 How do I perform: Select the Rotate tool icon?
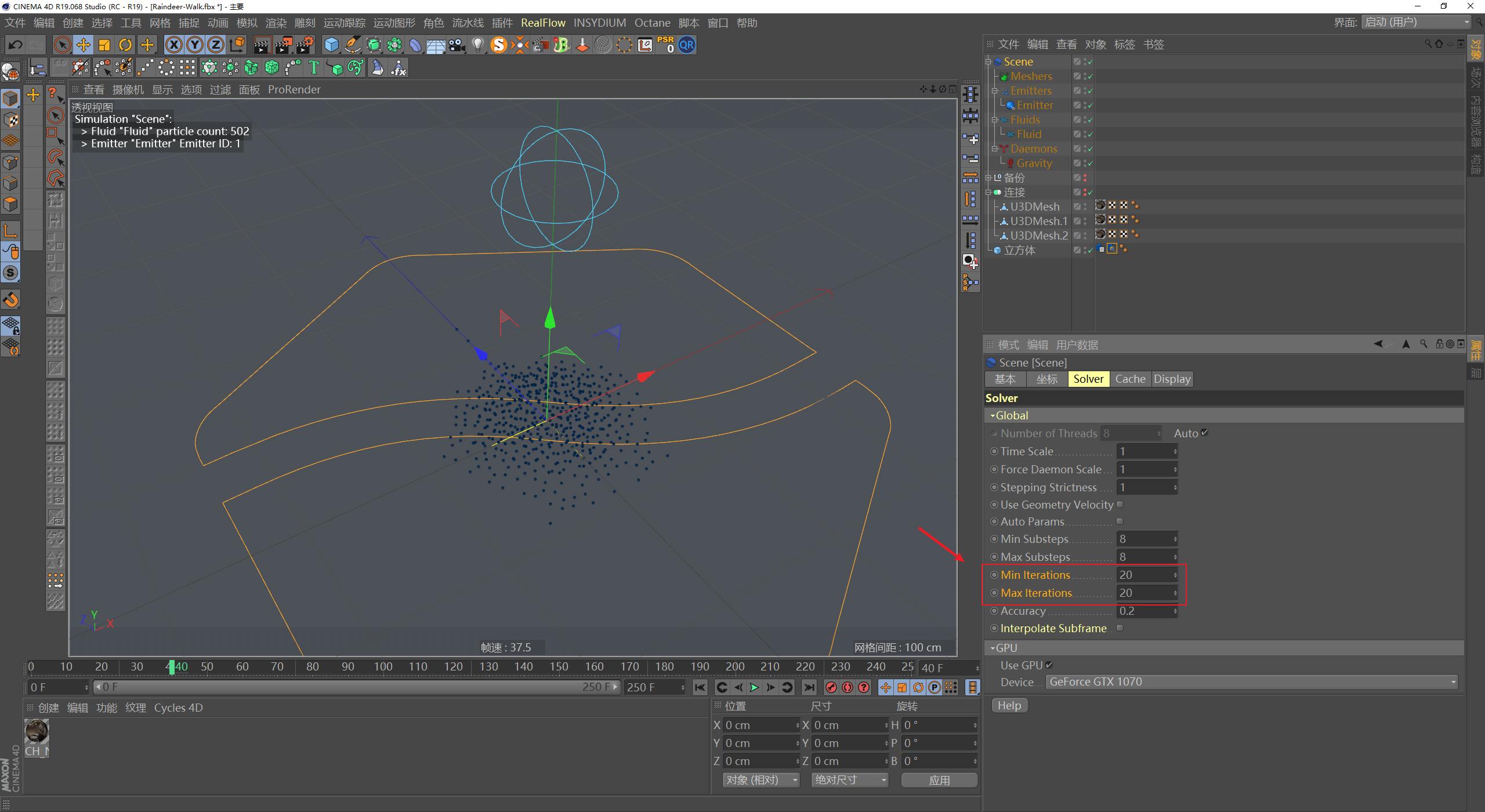click(125, 45)
